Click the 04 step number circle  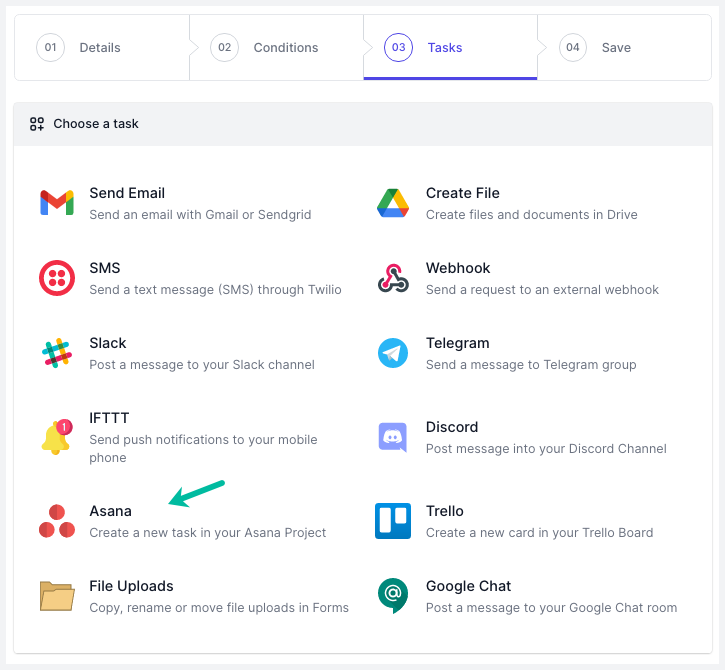pyautogui.click(x=572, y=47)
